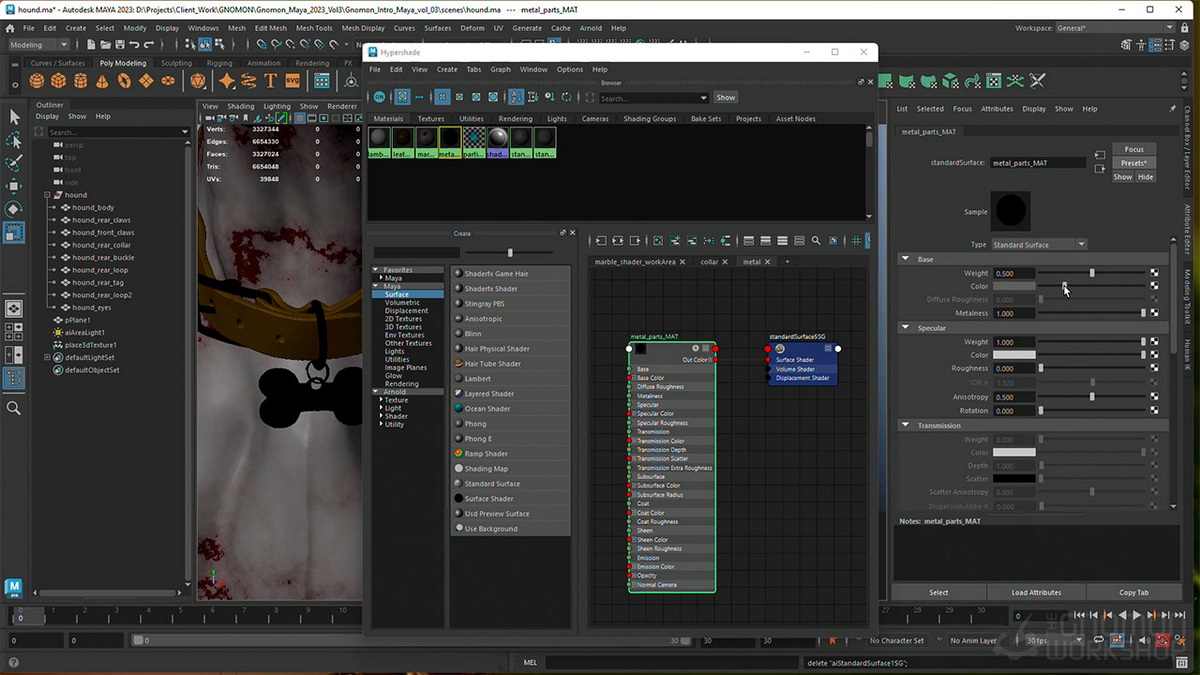The image size is (1200, 675).
Task: Collapse the Transmission attribute section
Action: [x=905, y=425]
